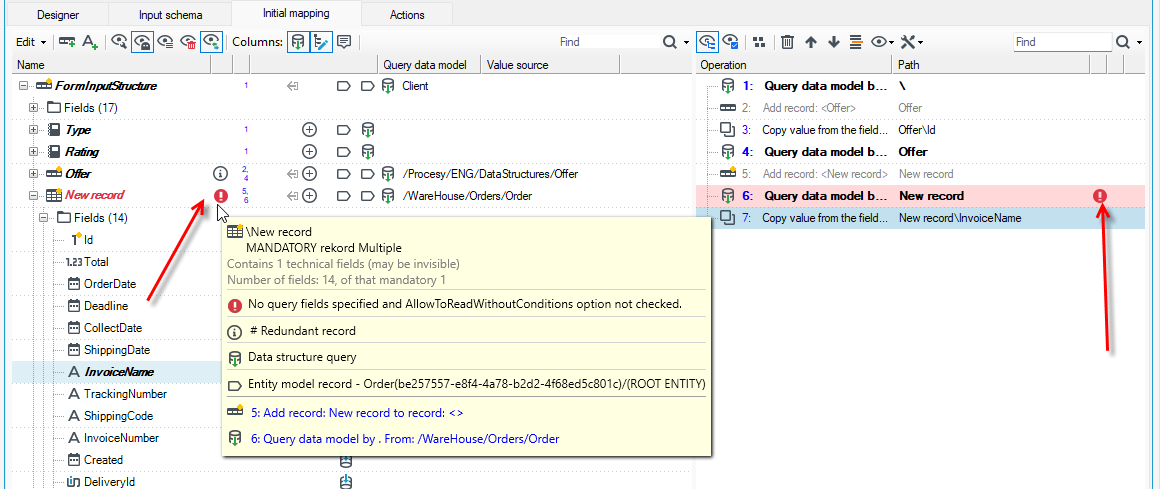
Task: Click the comment bubble column button
Action: pyautogui.click(x=343, y=42)
